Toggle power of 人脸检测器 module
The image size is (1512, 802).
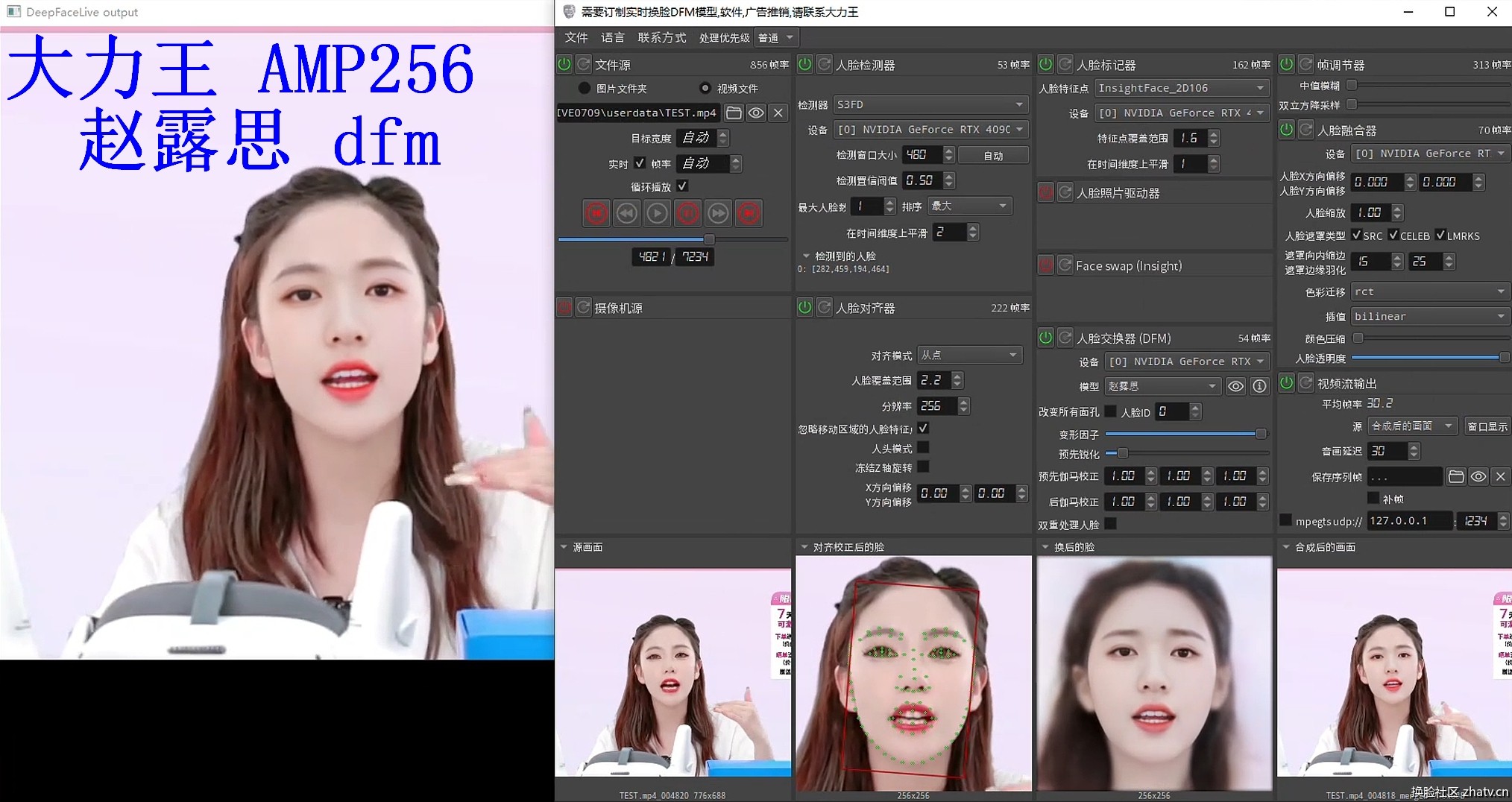pos(805,65)
